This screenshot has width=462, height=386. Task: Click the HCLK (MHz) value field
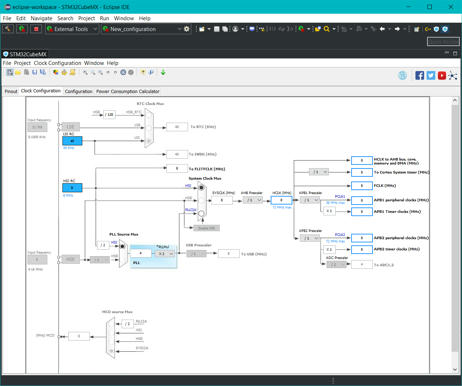tap(281, 200)
